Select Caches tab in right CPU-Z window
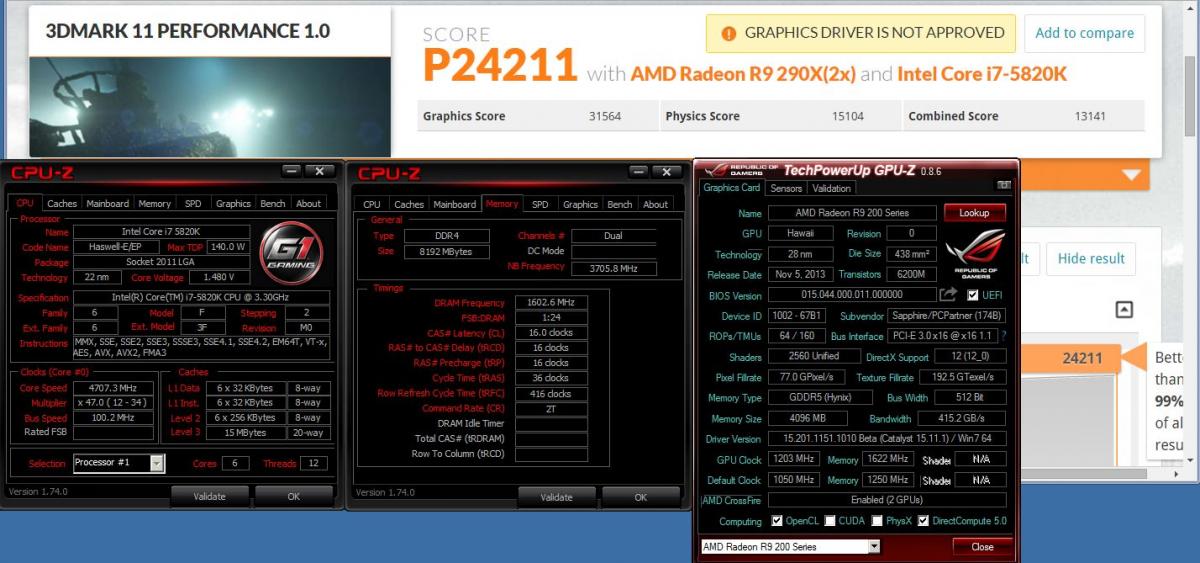The width and height of the screenshot is (1200, 563). pyautogui.click(x=409, y=204)
